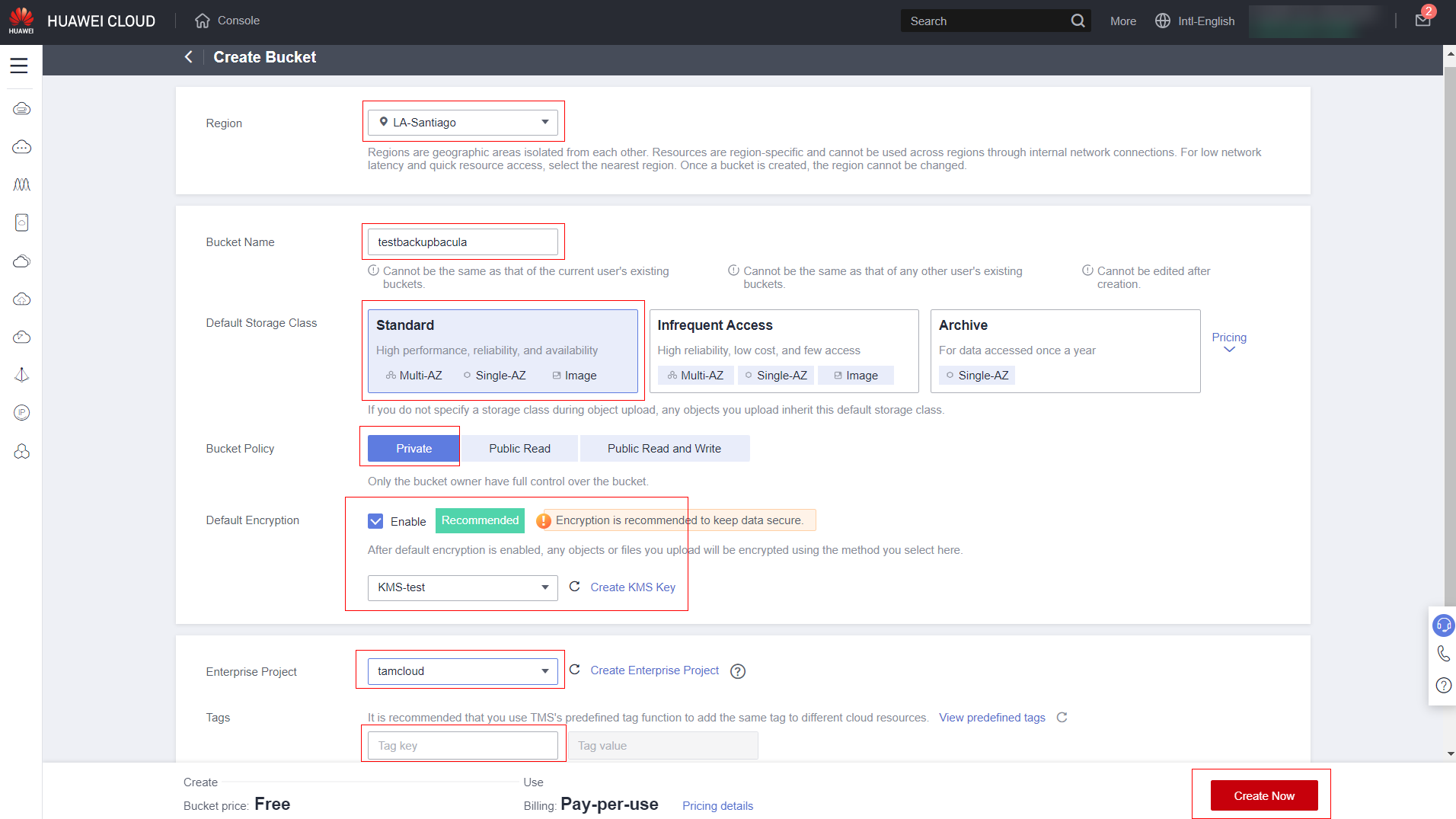1456x819 pixels.
Task: Refresh the Enterprise Project list
Action: 575,670
